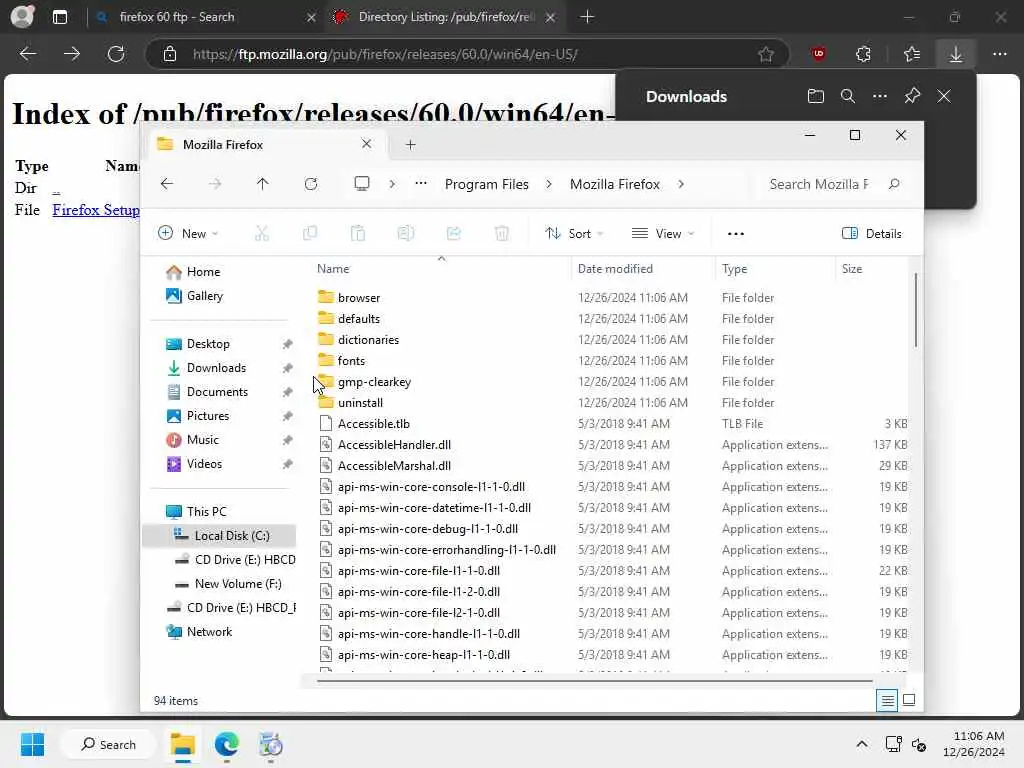
Task: Click the Edge Downloads toolbar button
Action: pos(955,54)
